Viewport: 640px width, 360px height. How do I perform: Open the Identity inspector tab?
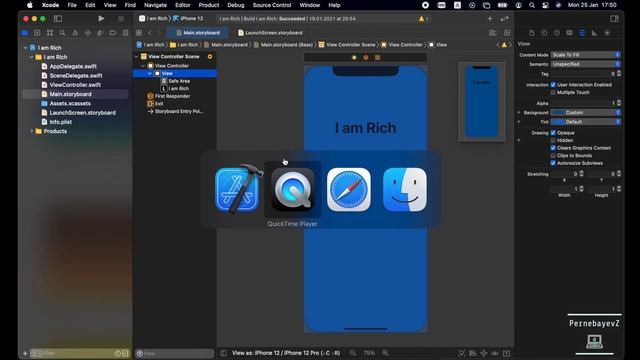tap(569, 33)
